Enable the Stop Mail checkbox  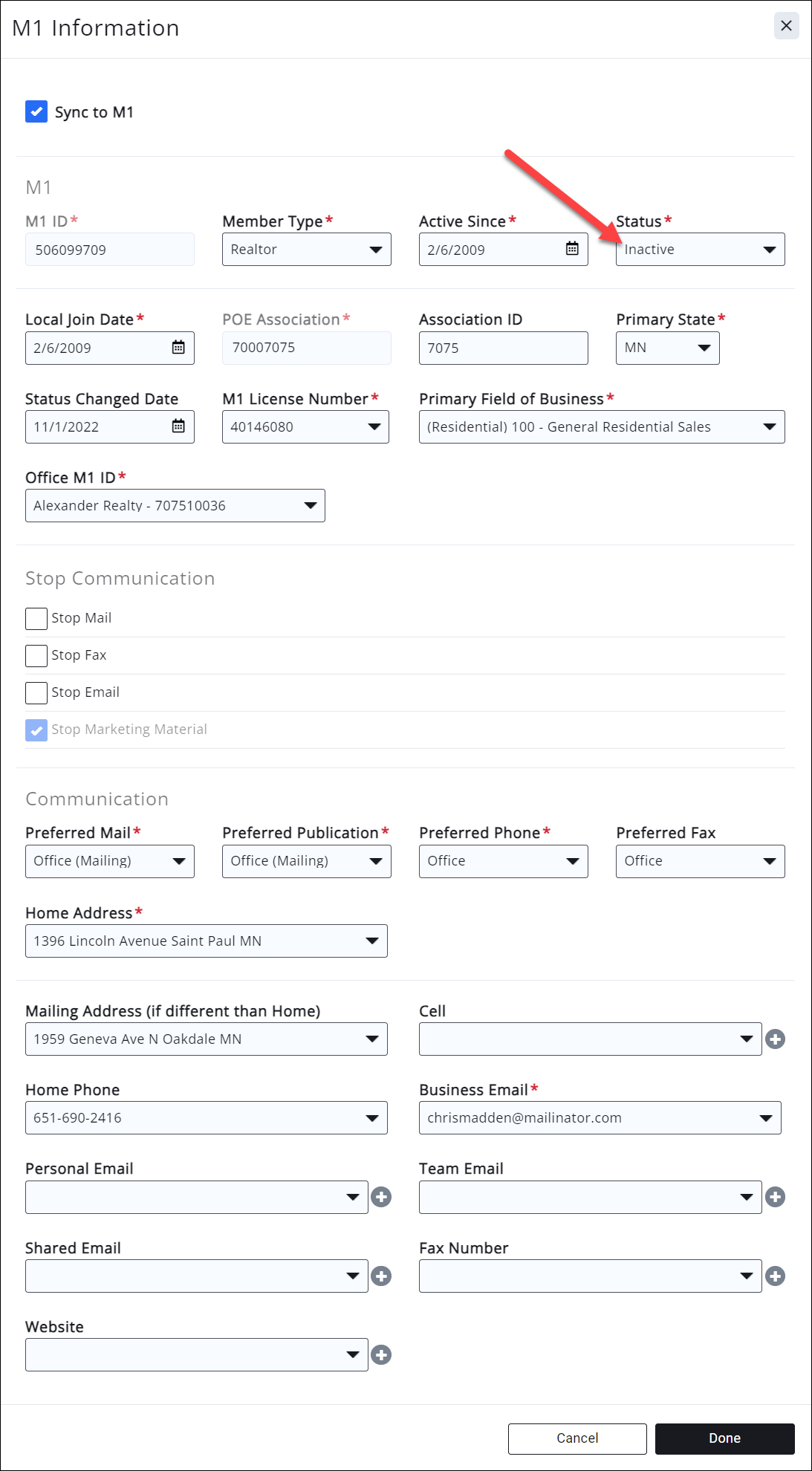pos(36,618)
